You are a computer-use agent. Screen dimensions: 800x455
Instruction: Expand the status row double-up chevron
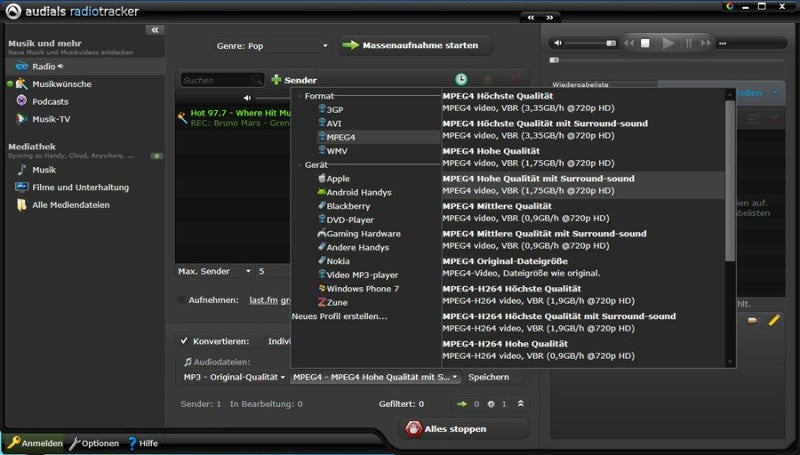pyautogui.click(x=520, y=403)
